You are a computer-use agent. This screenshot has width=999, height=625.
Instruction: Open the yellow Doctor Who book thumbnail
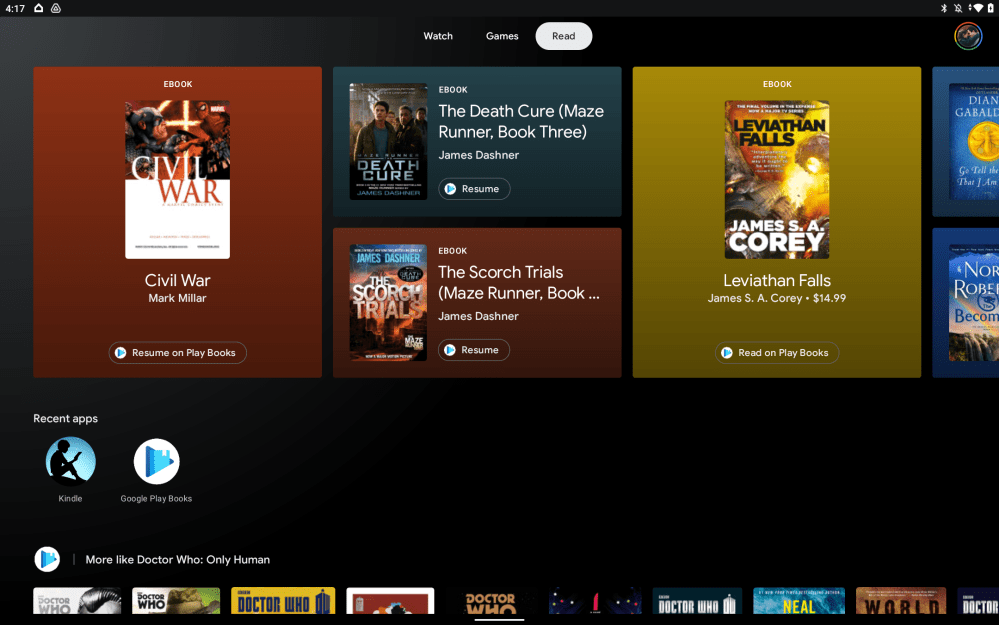coord(283,601)
